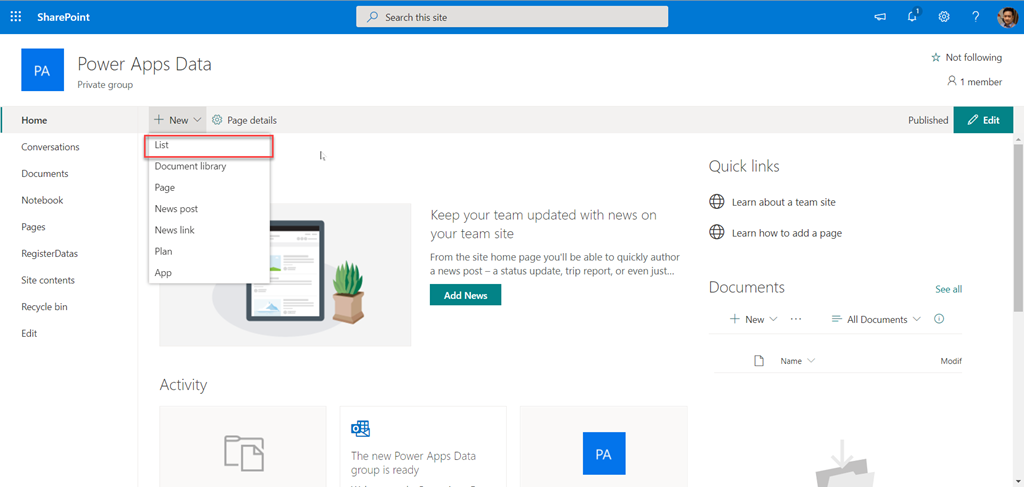Click the help question mark icon
The image size is (1024, 487).
pyautogui.click(x=976, y=17)
